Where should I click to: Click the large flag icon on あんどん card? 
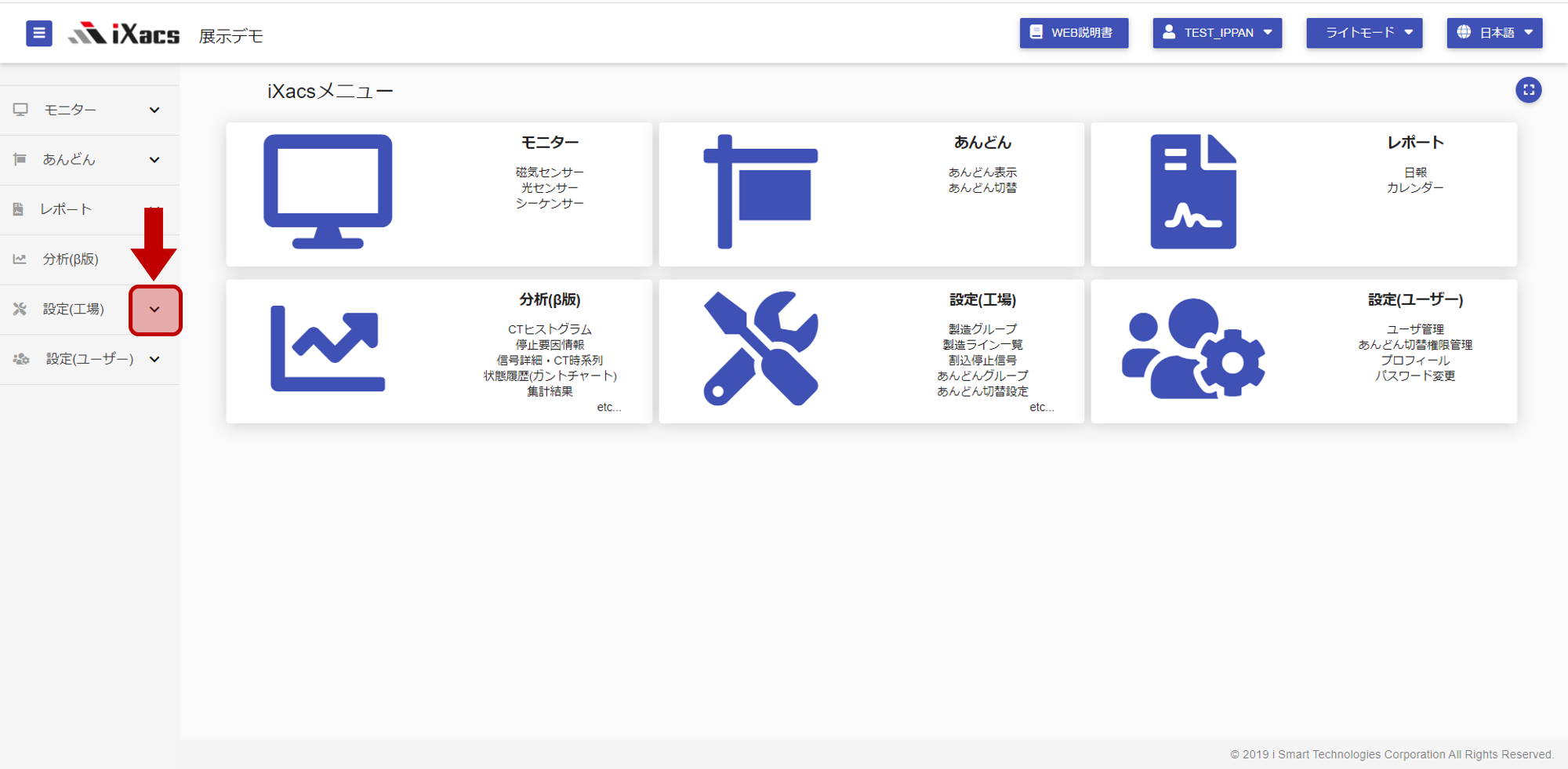tap(760, 191)
